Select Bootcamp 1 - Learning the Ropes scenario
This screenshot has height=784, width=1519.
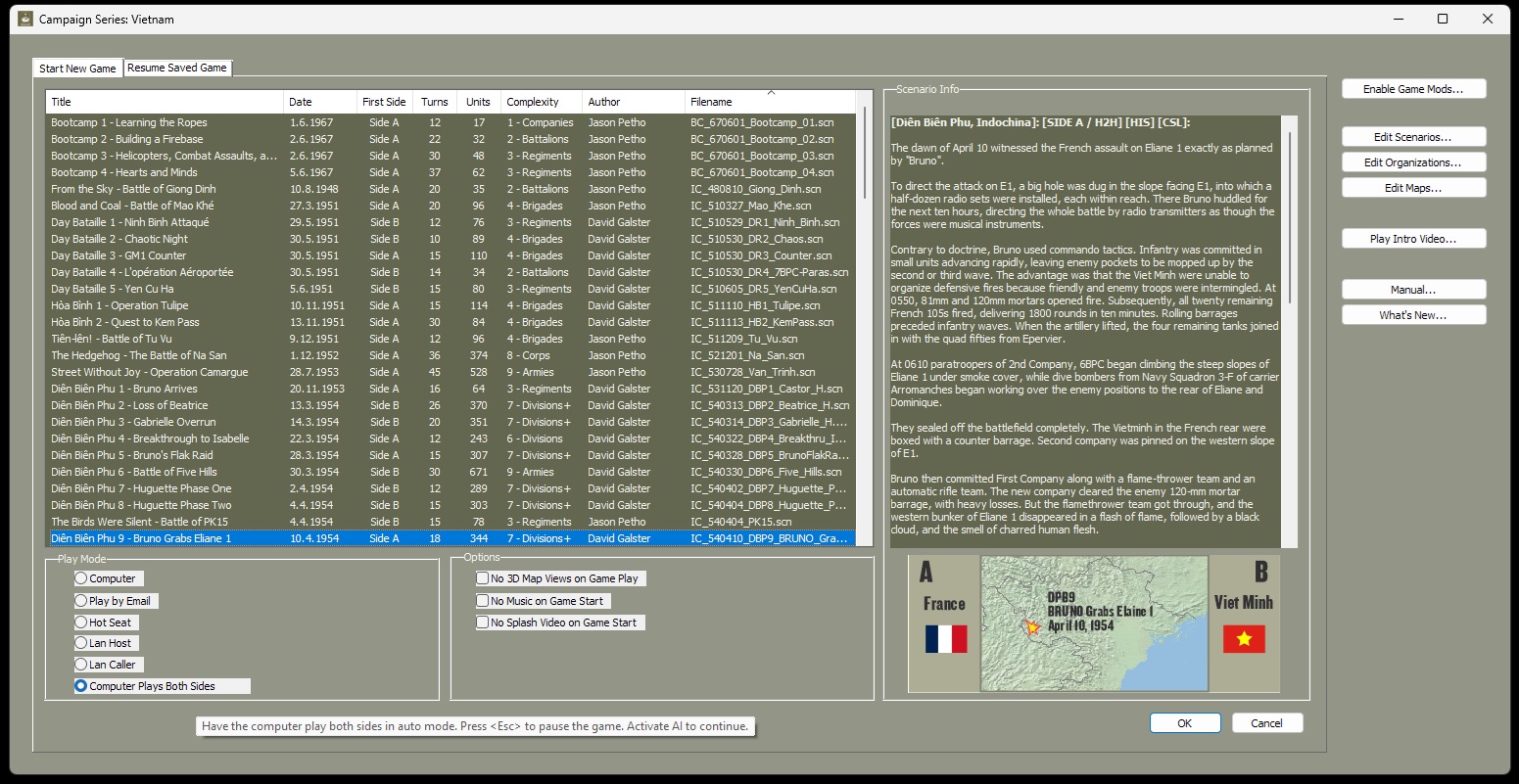click(x=451, y=123)
